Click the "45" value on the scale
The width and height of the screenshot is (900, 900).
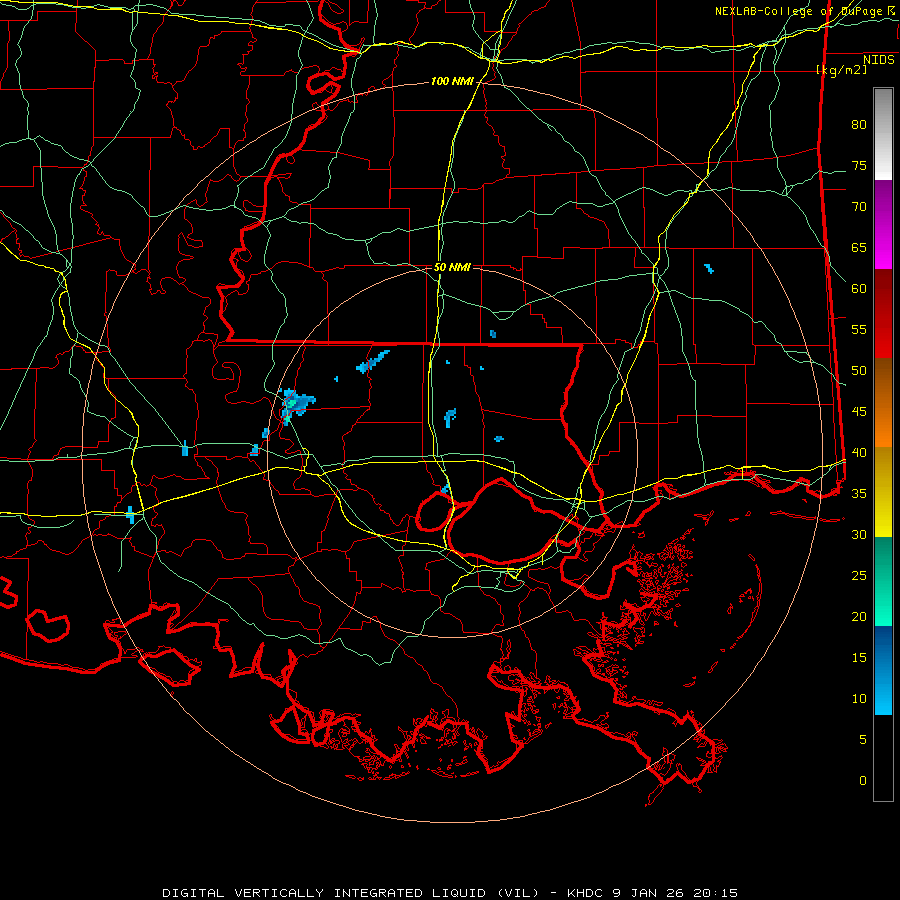click(859, 412)
